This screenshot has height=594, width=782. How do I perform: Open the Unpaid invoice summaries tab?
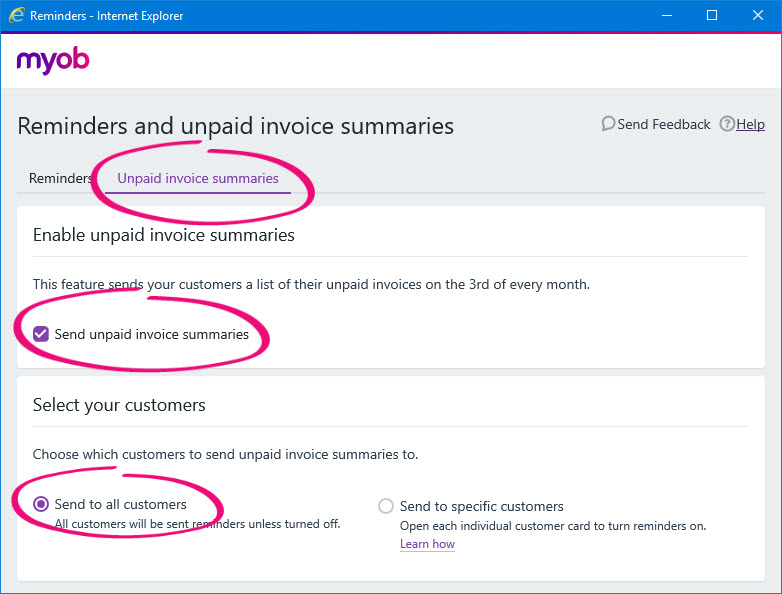[198, 178]
